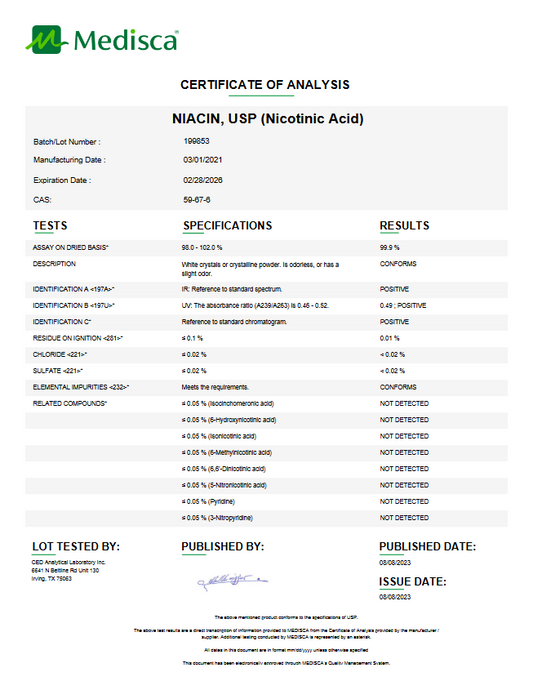Select expiration date 02/28/2026
This screenshot has width=533, height=690.
(202, 180)
